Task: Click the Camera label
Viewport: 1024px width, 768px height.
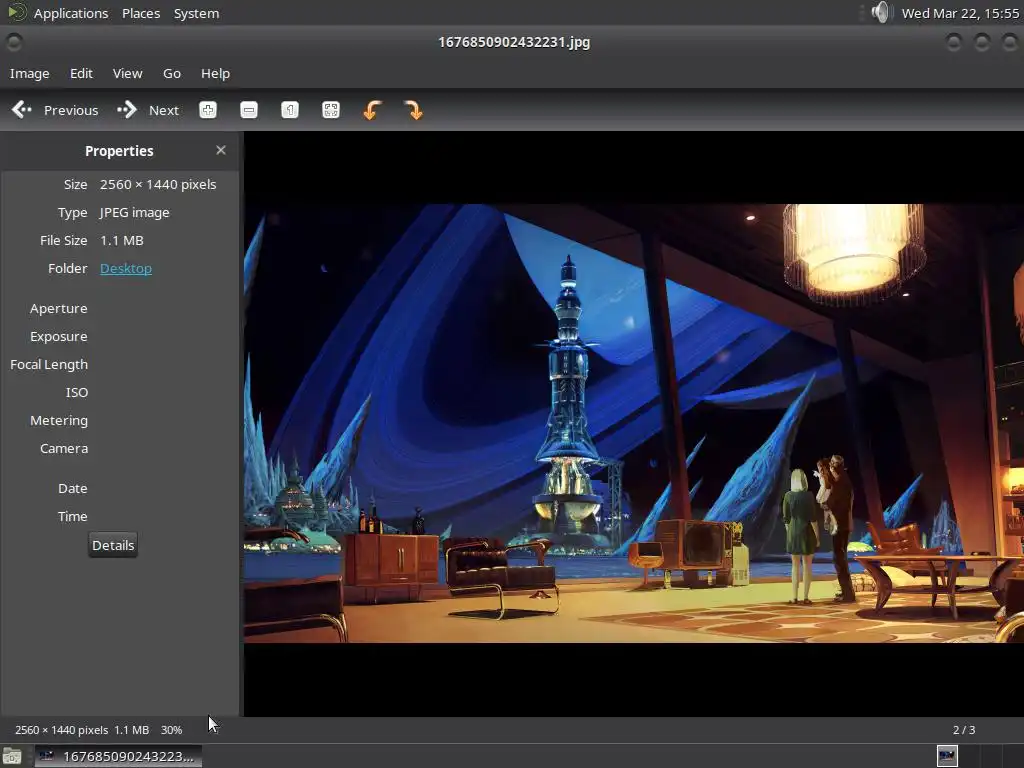Action: coord(64,449)
